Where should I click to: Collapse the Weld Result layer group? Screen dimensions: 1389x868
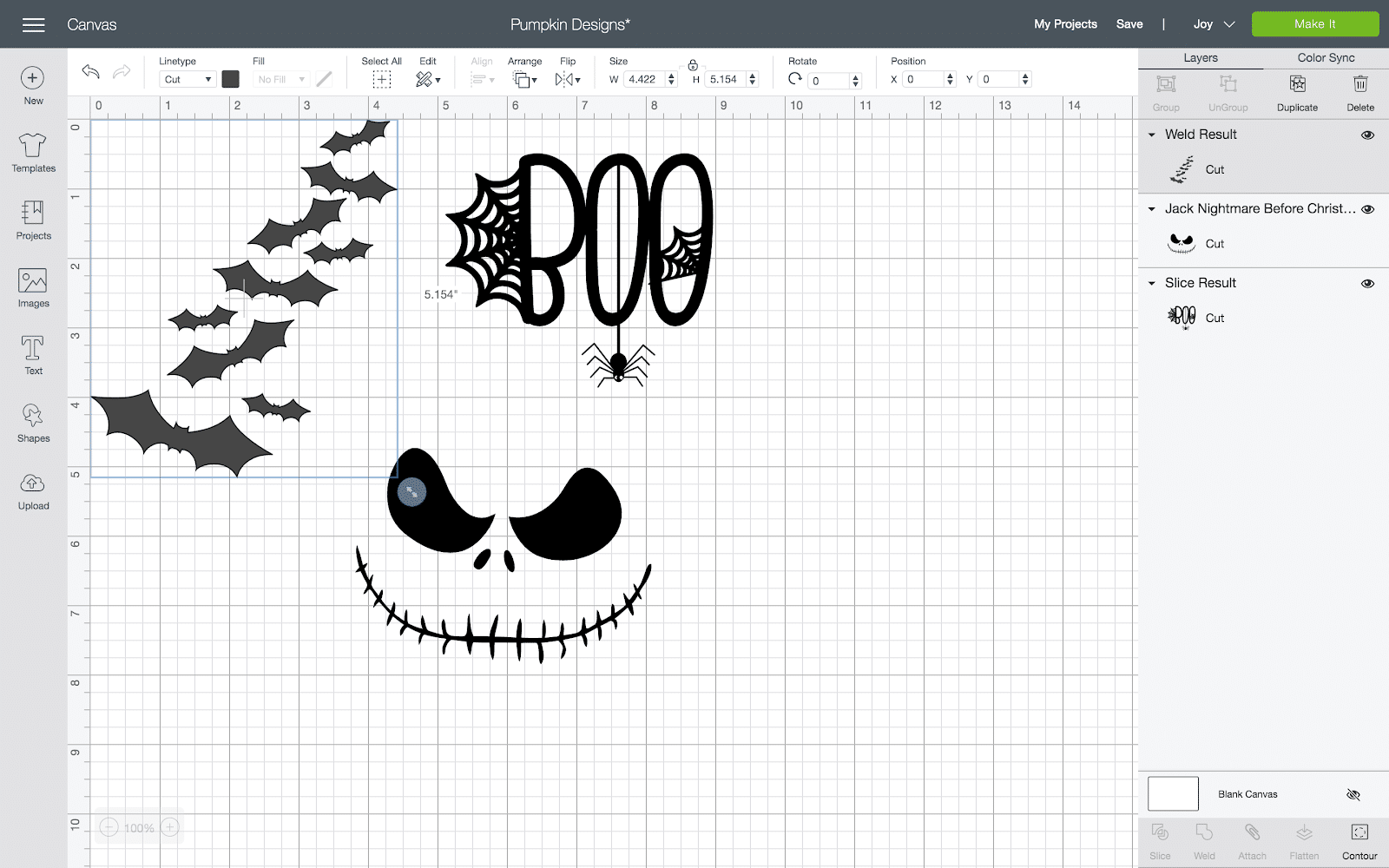1152,135
